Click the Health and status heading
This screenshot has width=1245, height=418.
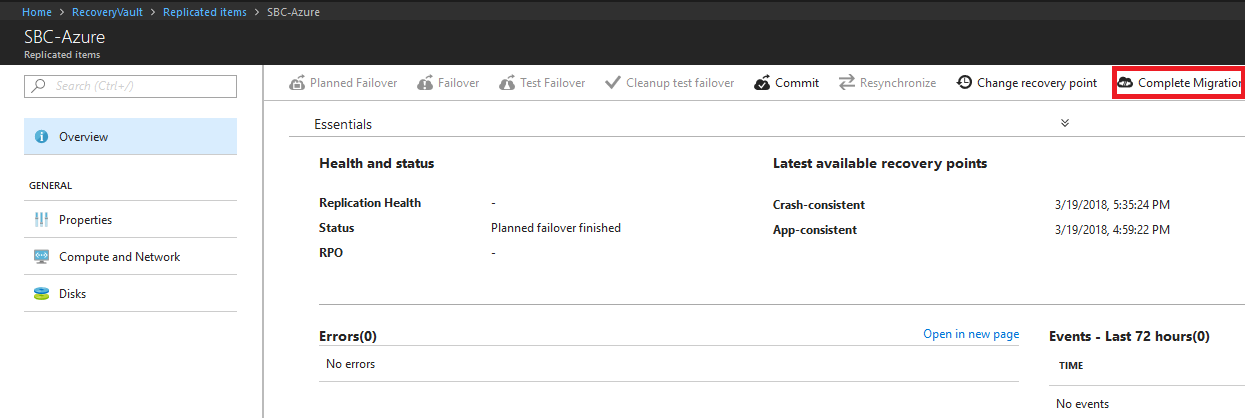(x=376, y=163)
